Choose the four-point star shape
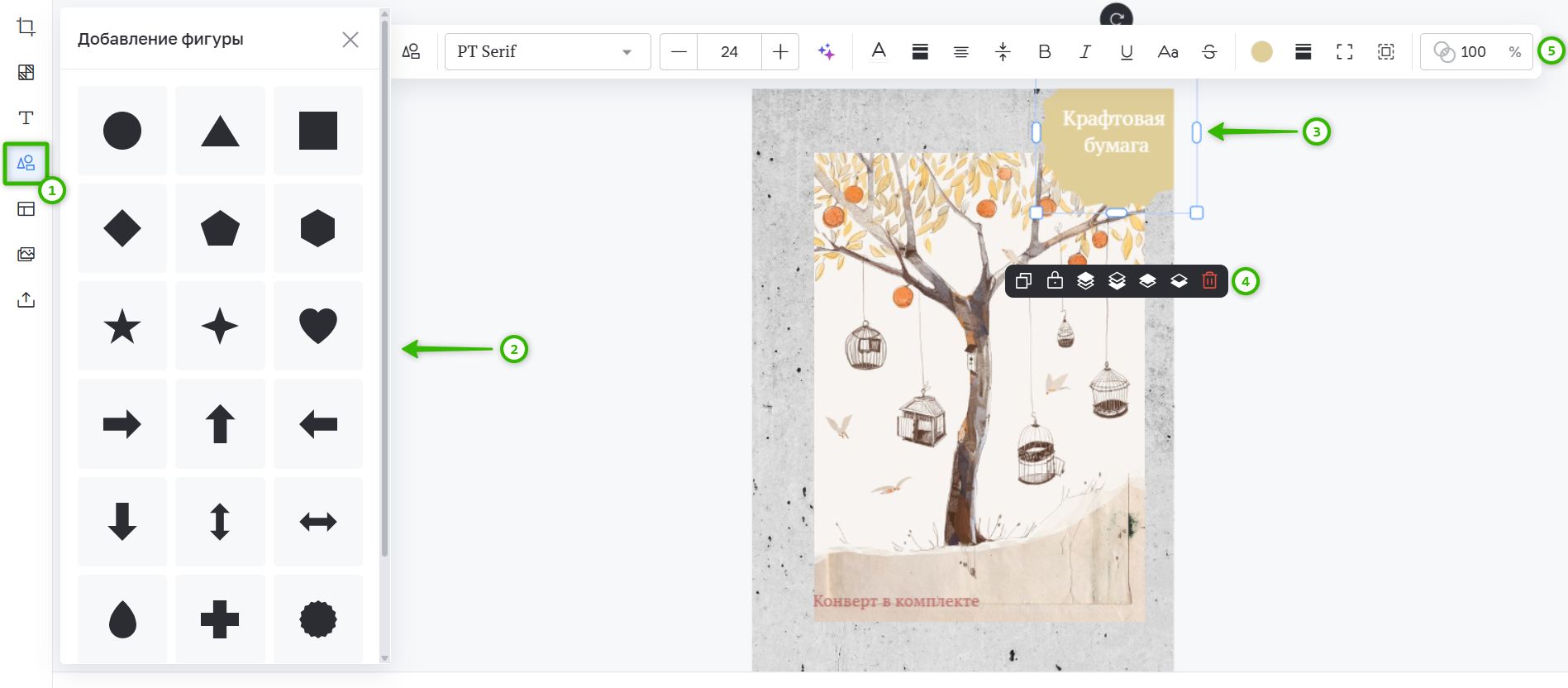 220,326
